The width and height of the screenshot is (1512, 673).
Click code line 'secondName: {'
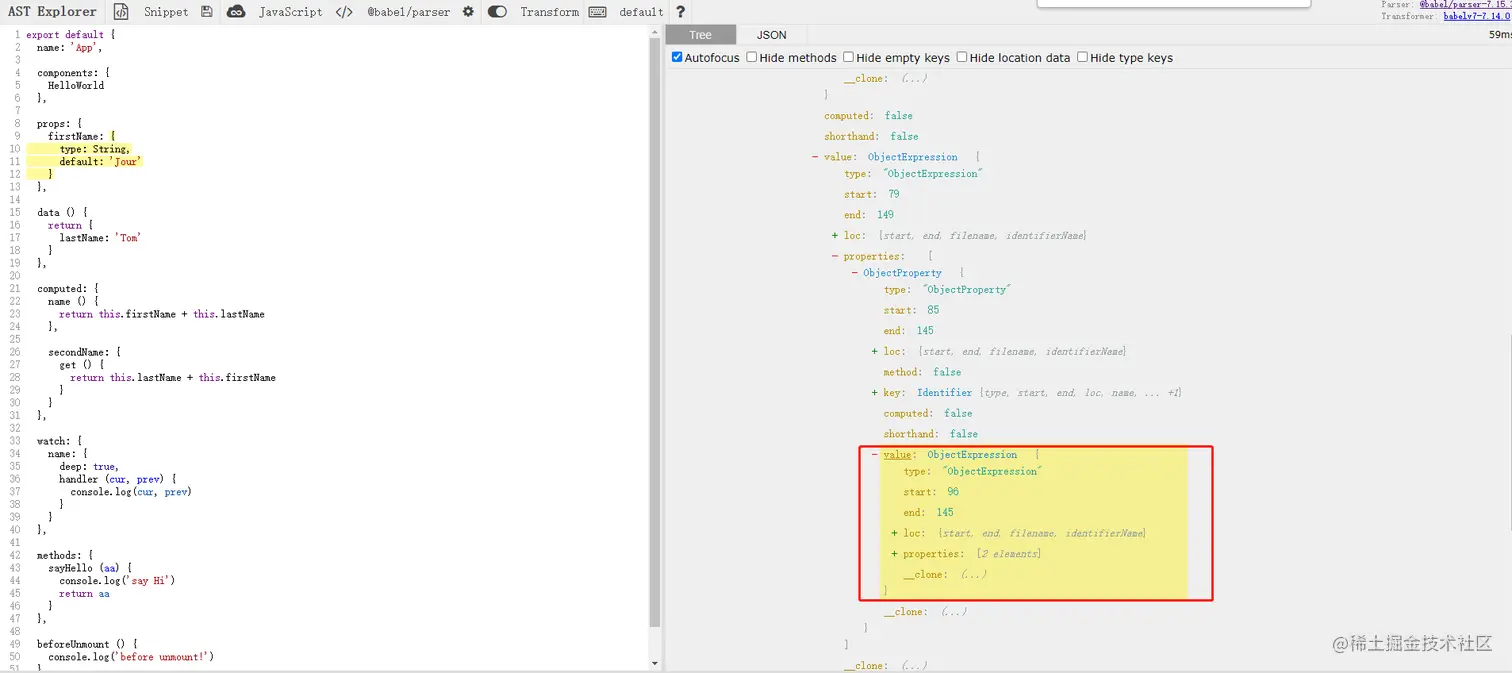point(84,352)
